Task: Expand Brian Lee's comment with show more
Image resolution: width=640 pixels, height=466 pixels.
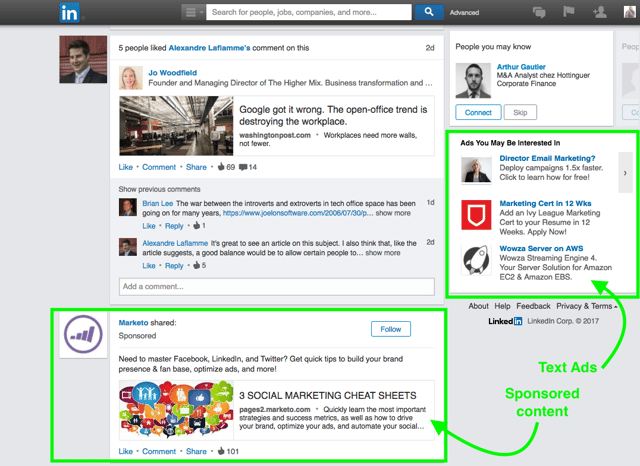Action: coord(393,213)
